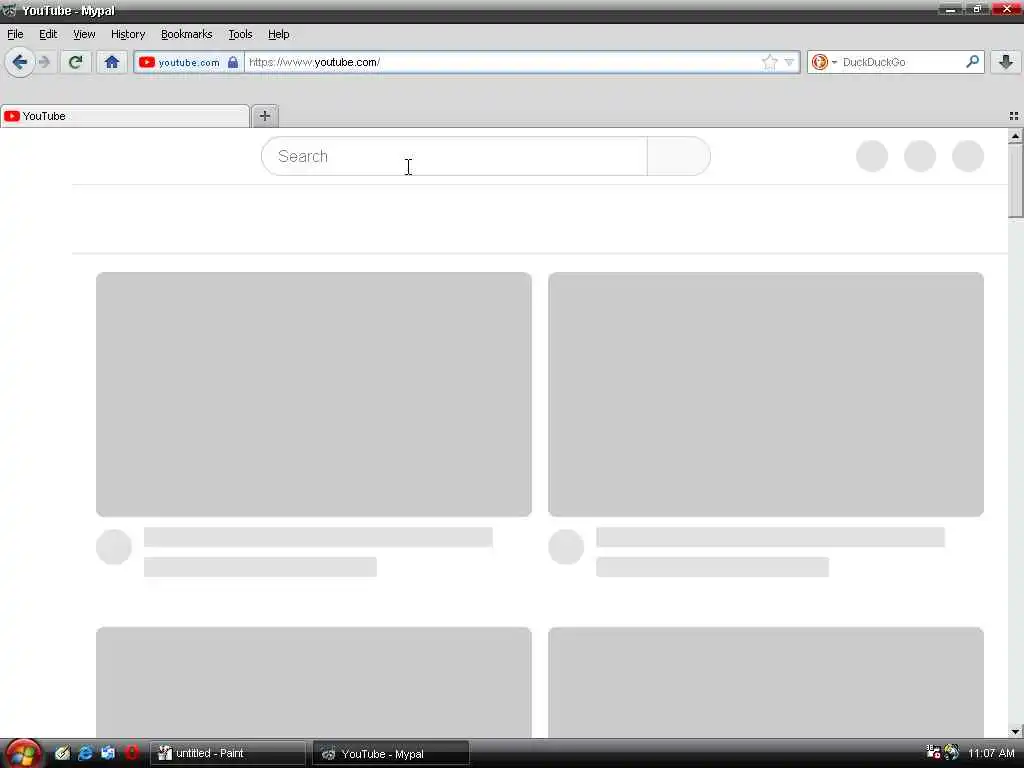The width and height of the screenshot is (1024, 768).
Task: Open the History menu
Action: (x=128, y=34)
